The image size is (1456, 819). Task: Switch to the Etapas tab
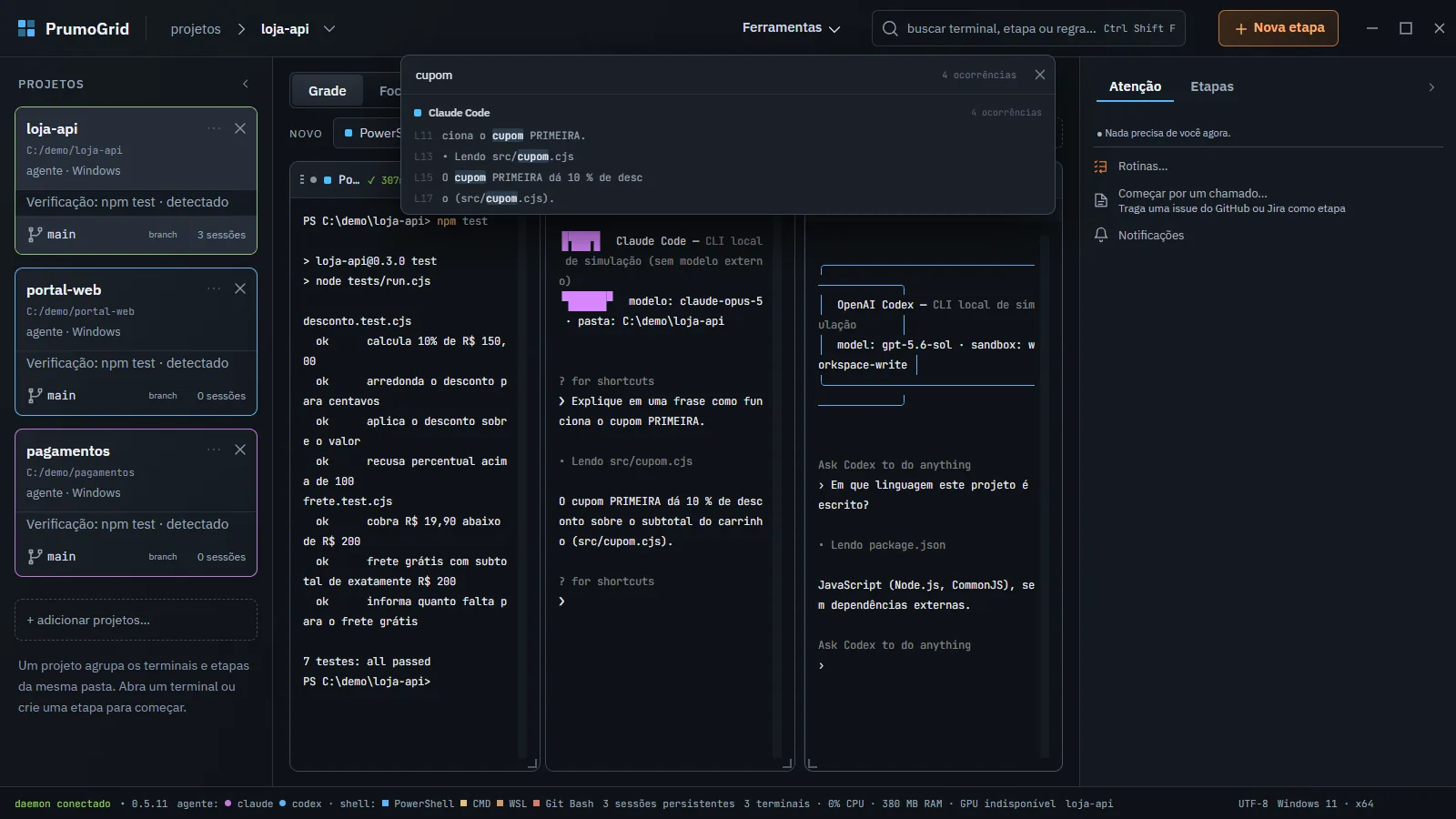click(1212, 86)
